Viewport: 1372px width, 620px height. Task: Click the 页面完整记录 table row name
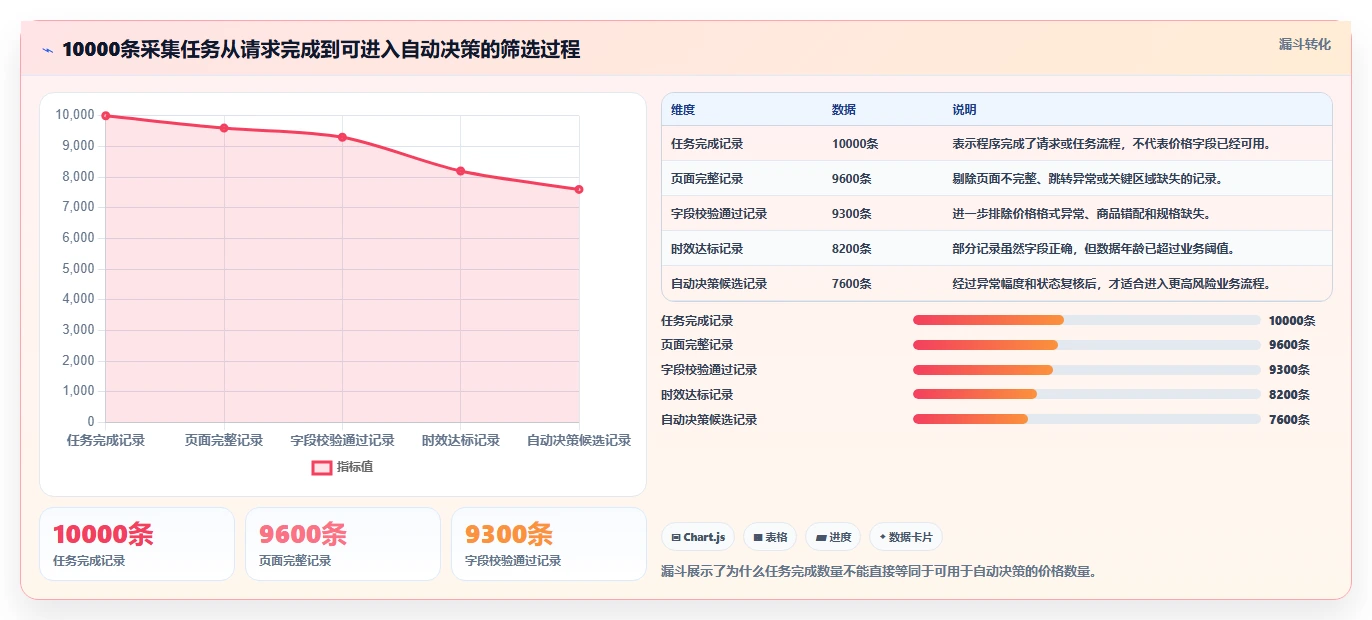[707, 179]
